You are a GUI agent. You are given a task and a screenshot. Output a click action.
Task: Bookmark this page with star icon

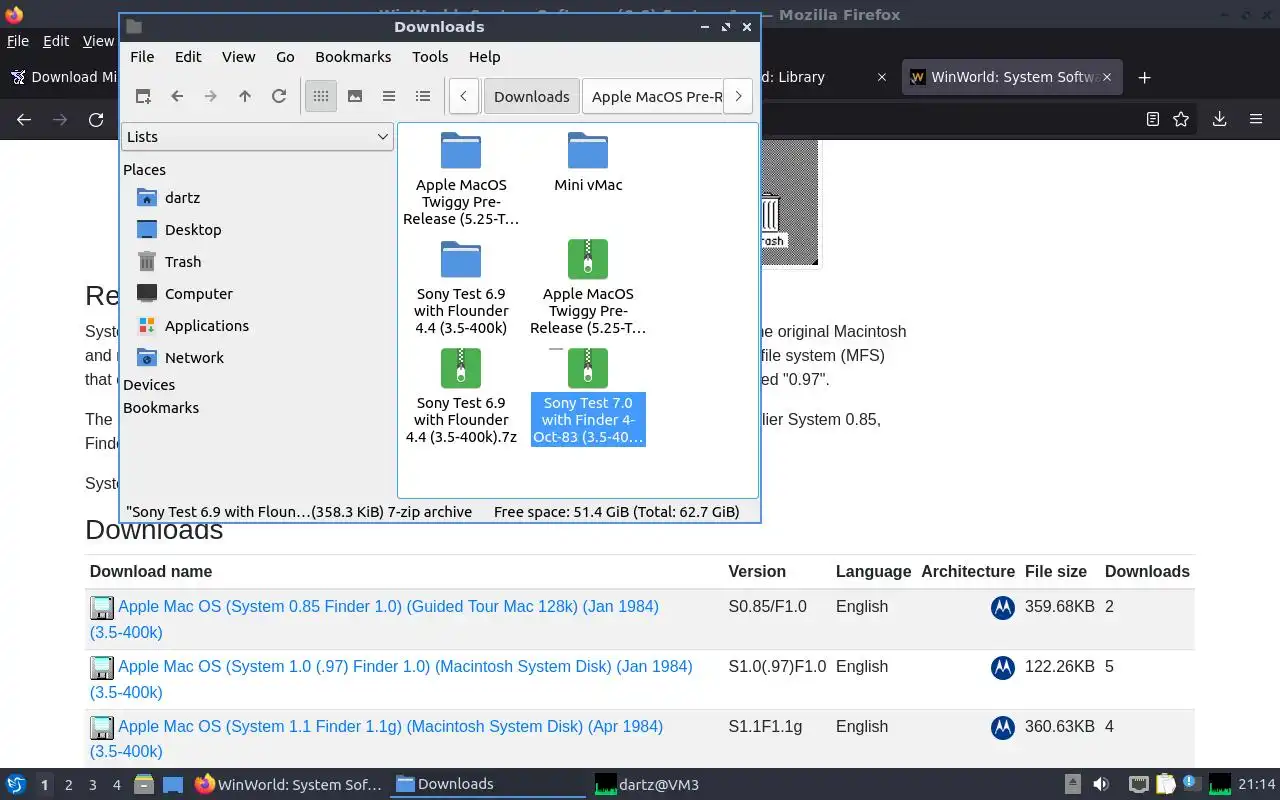click(1181, 119)
